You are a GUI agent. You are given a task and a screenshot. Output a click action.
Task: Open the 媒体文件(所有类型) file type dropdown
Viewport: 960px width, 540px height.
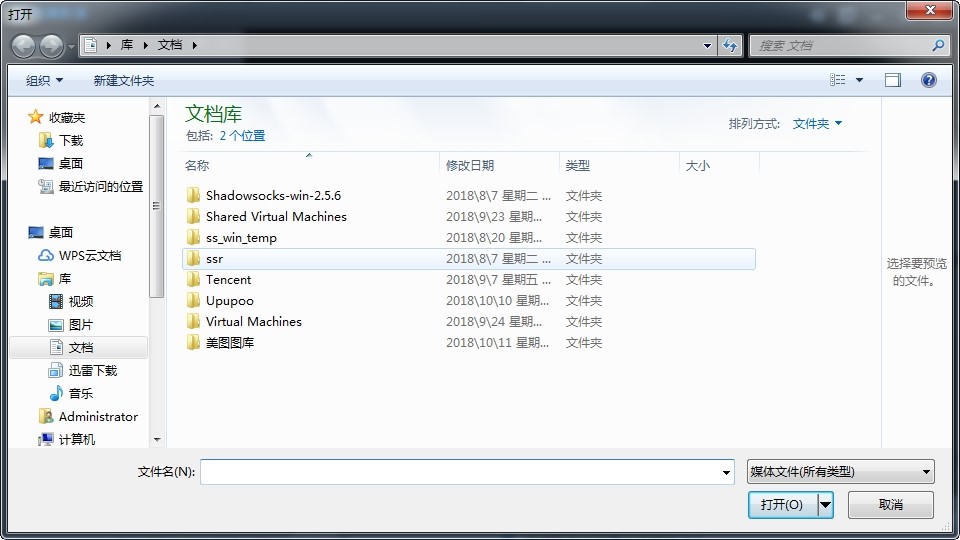(841, 471)
